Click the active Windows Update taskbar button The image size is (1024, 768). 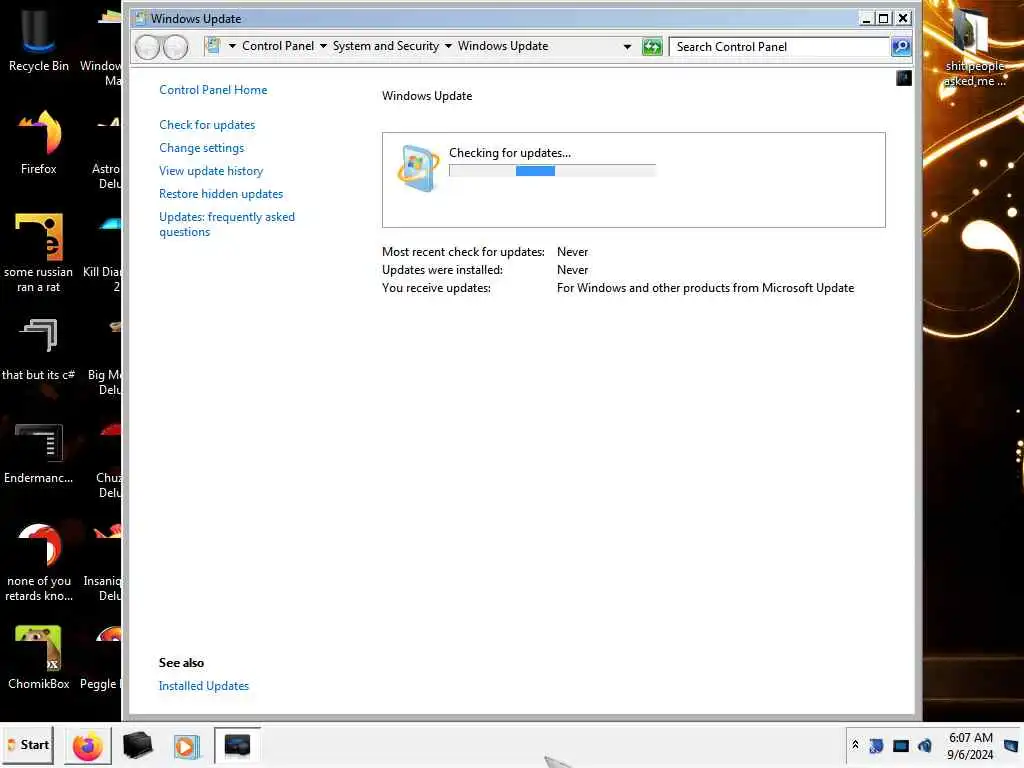[x=237, y=745]
